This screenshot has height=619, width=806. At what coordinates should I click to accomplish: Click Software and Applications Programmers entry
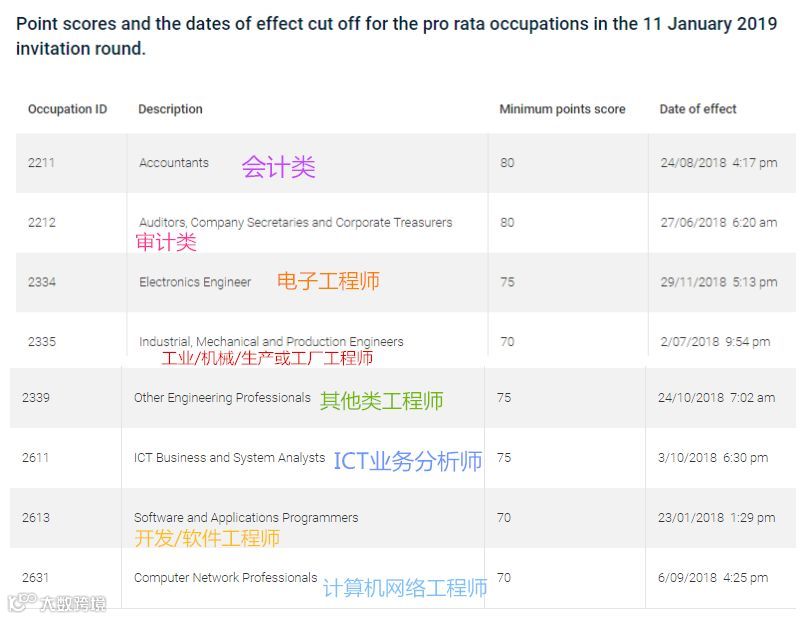(246, 518)
